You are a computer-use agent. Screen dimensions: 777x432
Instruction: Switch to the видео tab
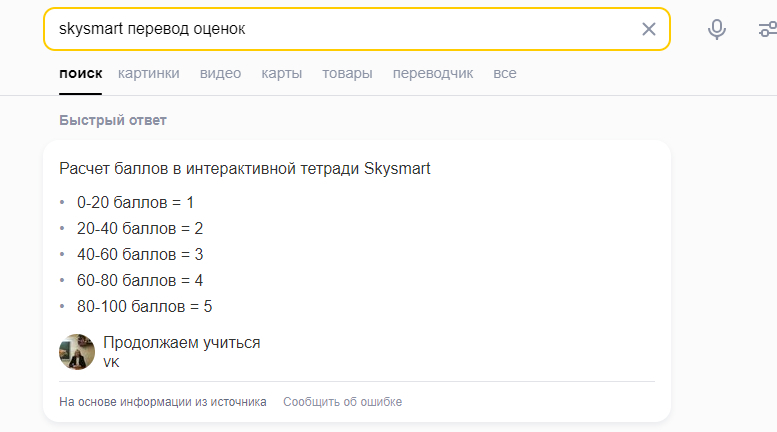220,73
